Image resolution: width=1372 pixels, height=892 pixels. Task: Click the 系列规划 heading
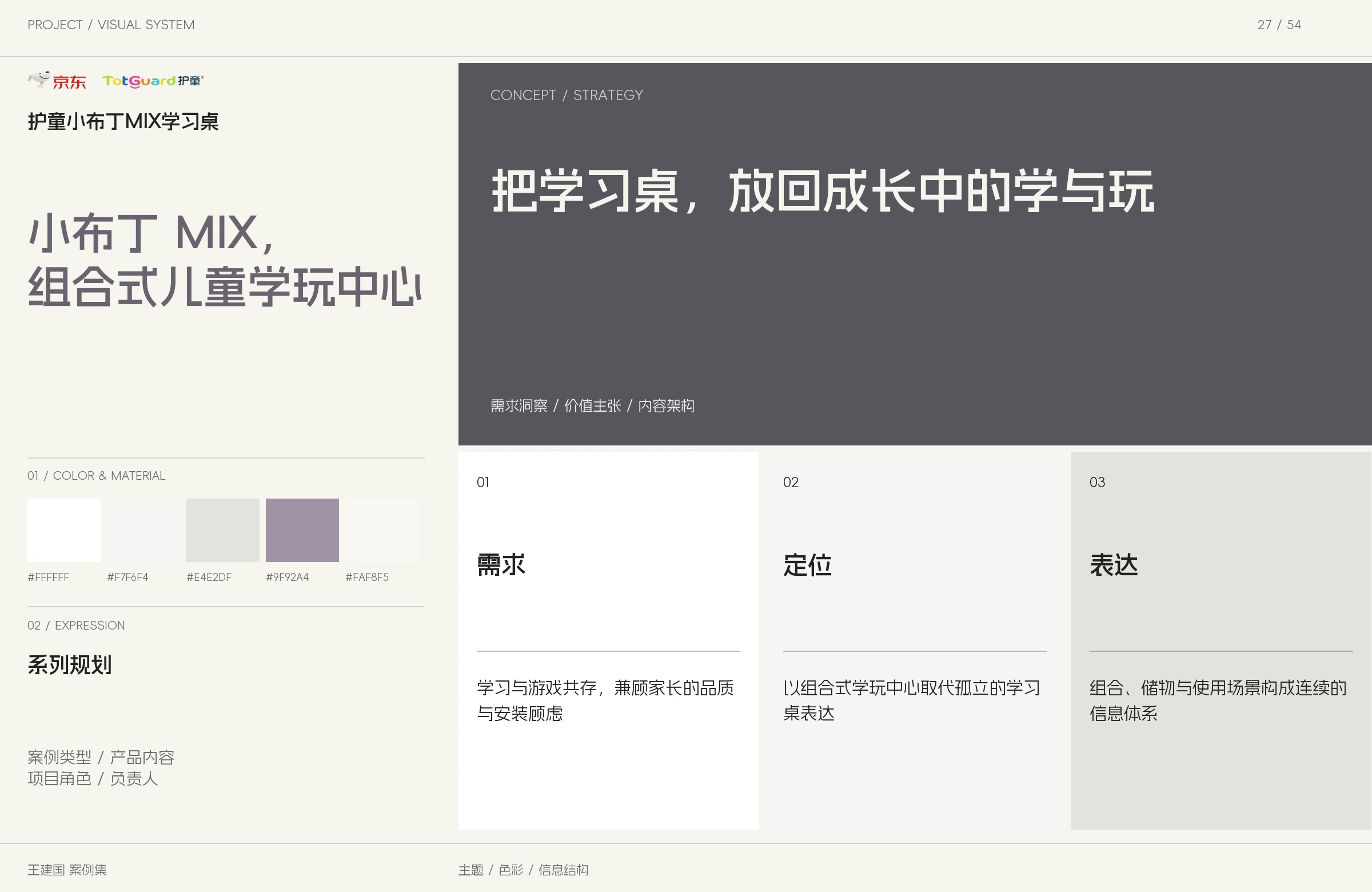70,665
